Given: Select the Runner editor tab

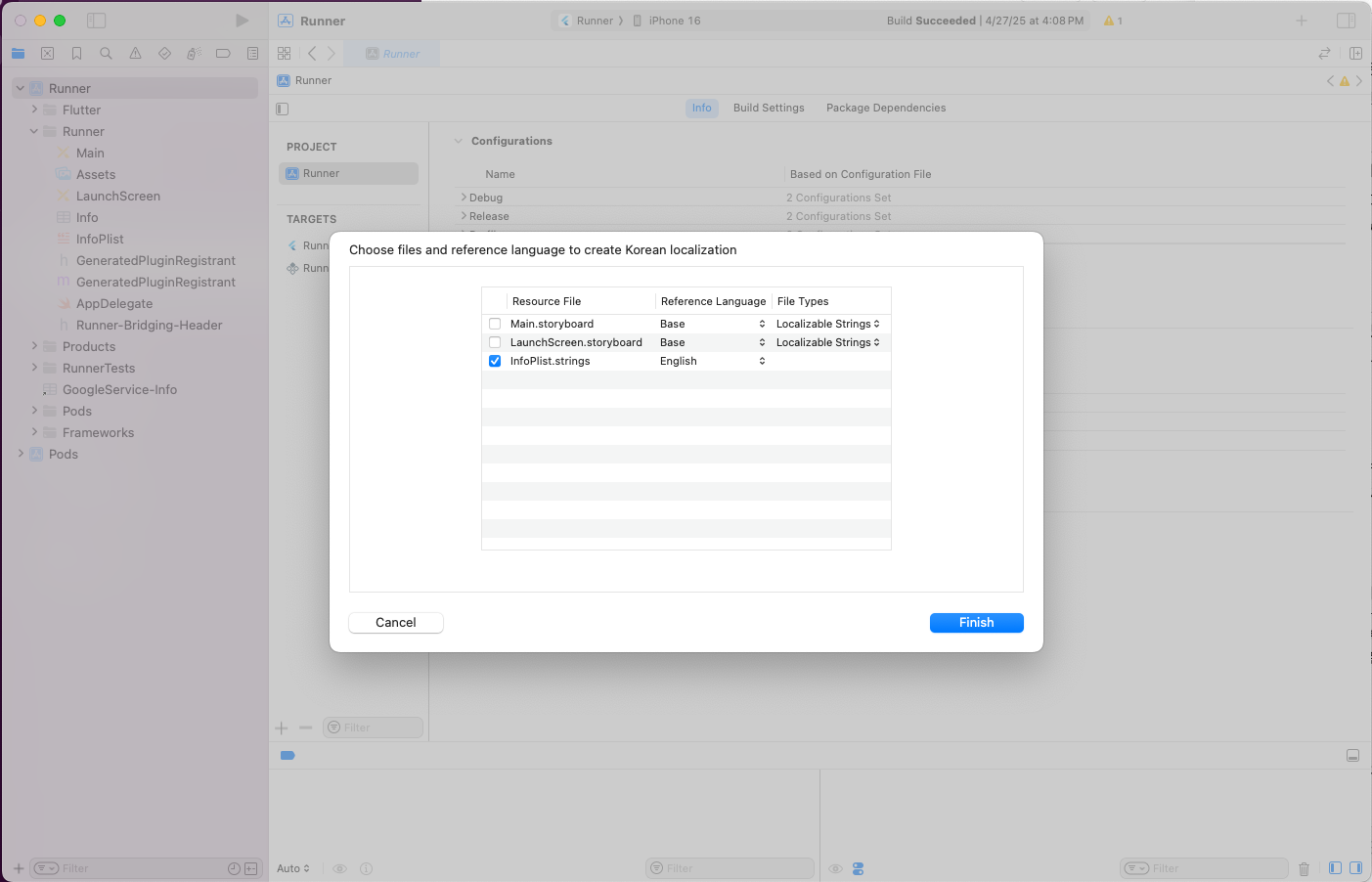Looking at the screenshot, I should (392, 54).
